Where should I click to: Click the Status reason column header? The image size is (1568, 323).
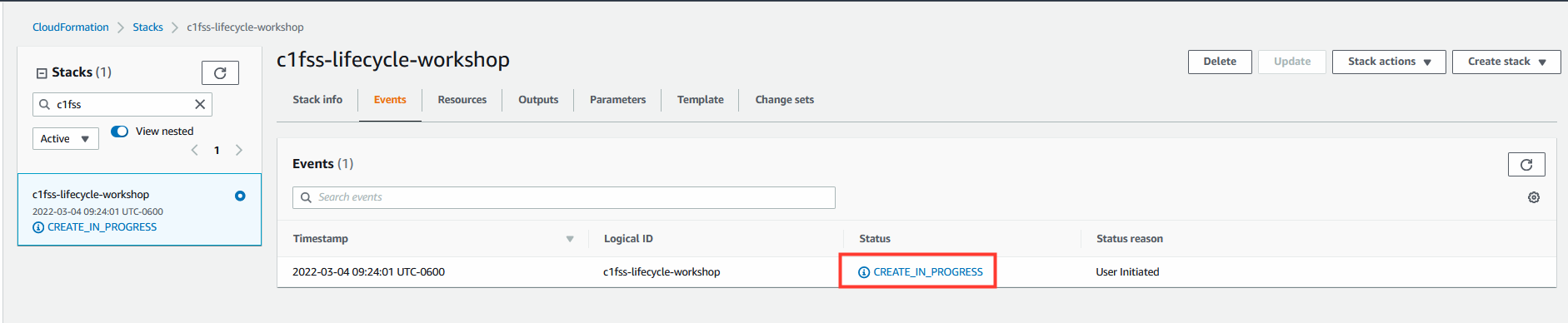(1130, 239)
